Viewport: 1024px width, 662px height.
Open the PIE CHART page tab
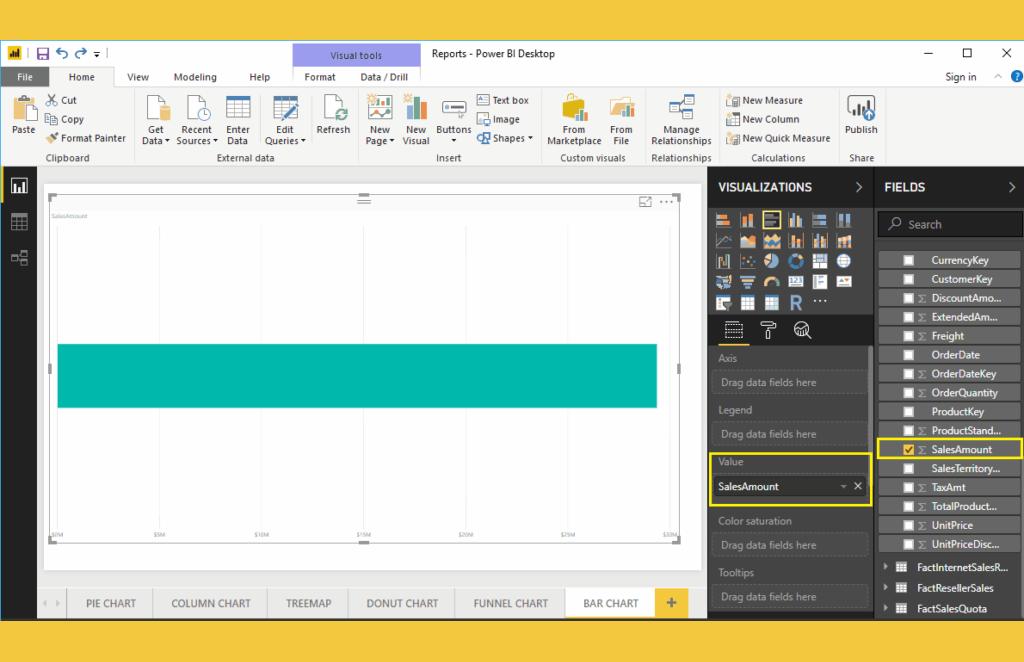(x=111, y=603)
